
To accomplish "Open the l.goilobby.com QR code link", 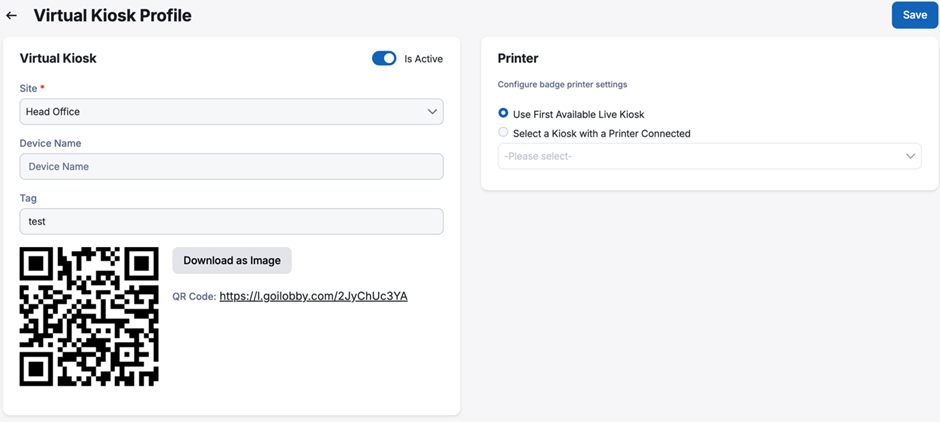I will 314,296.
